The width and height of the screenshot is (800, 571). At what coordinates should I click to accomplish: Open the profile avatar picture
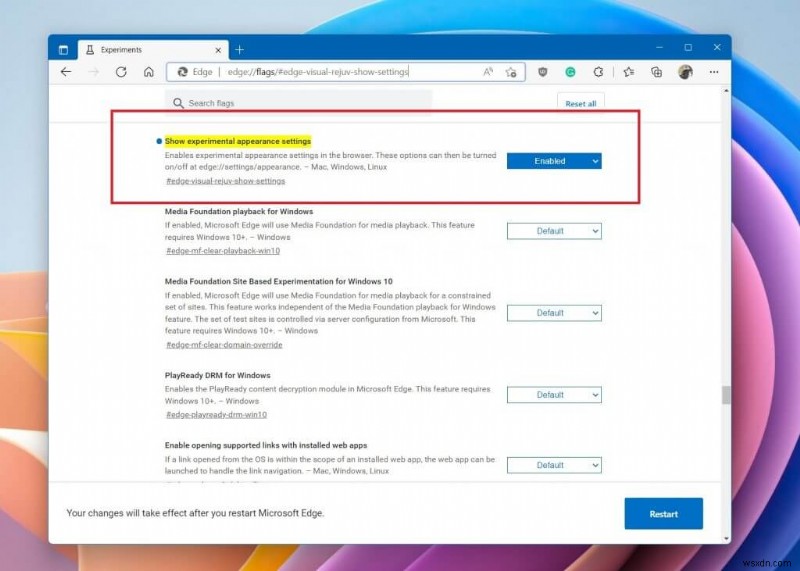pyautogui.click(x=685, y=72)
